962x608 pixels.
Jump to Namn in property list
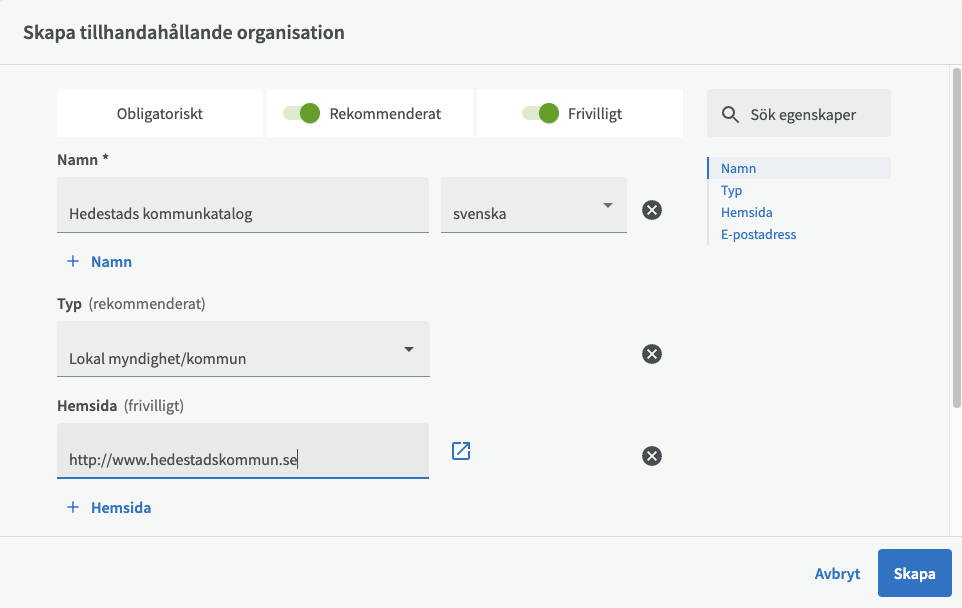pos(738,169)
